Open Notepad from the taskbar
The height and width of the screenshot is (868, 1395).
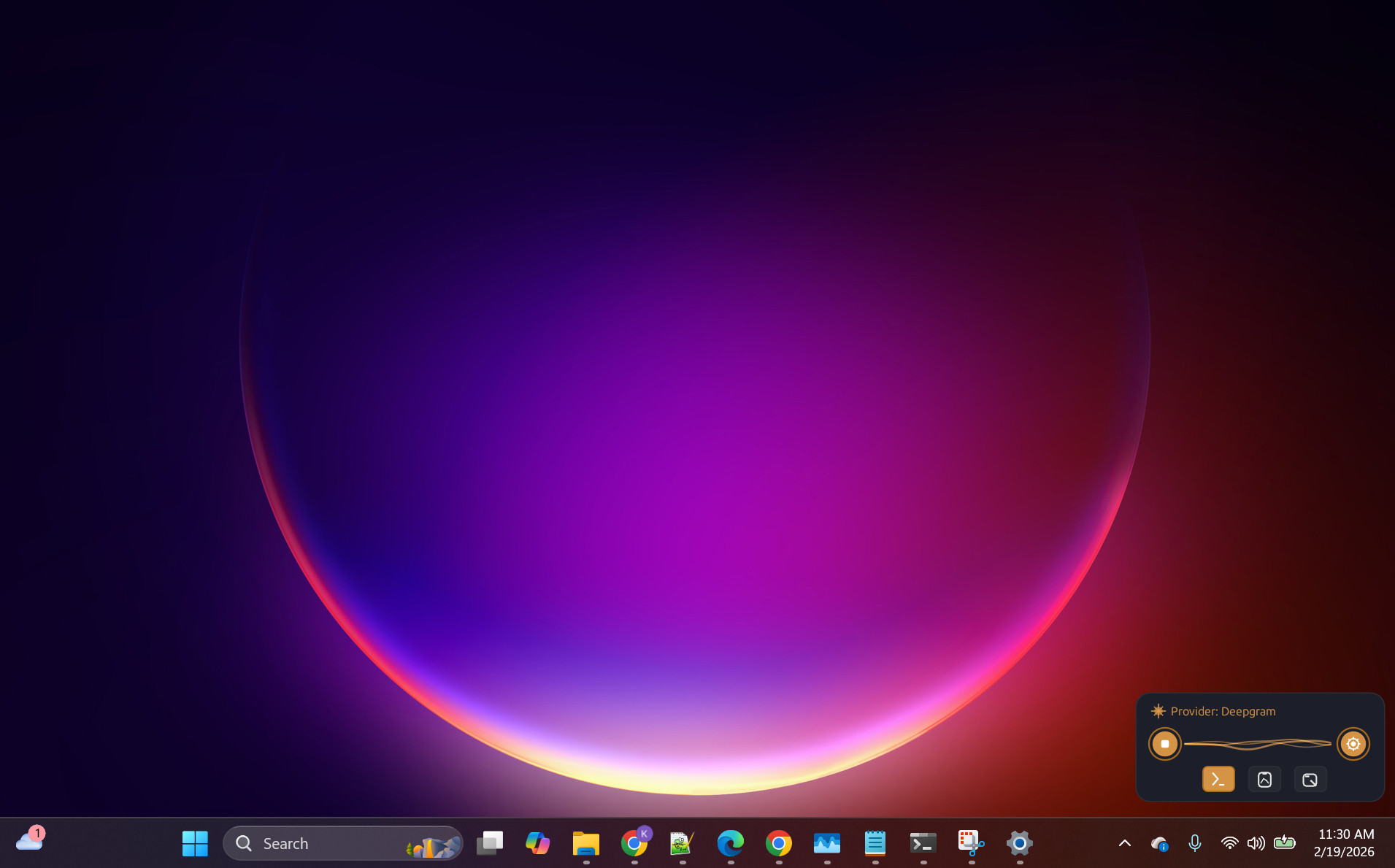875,843
